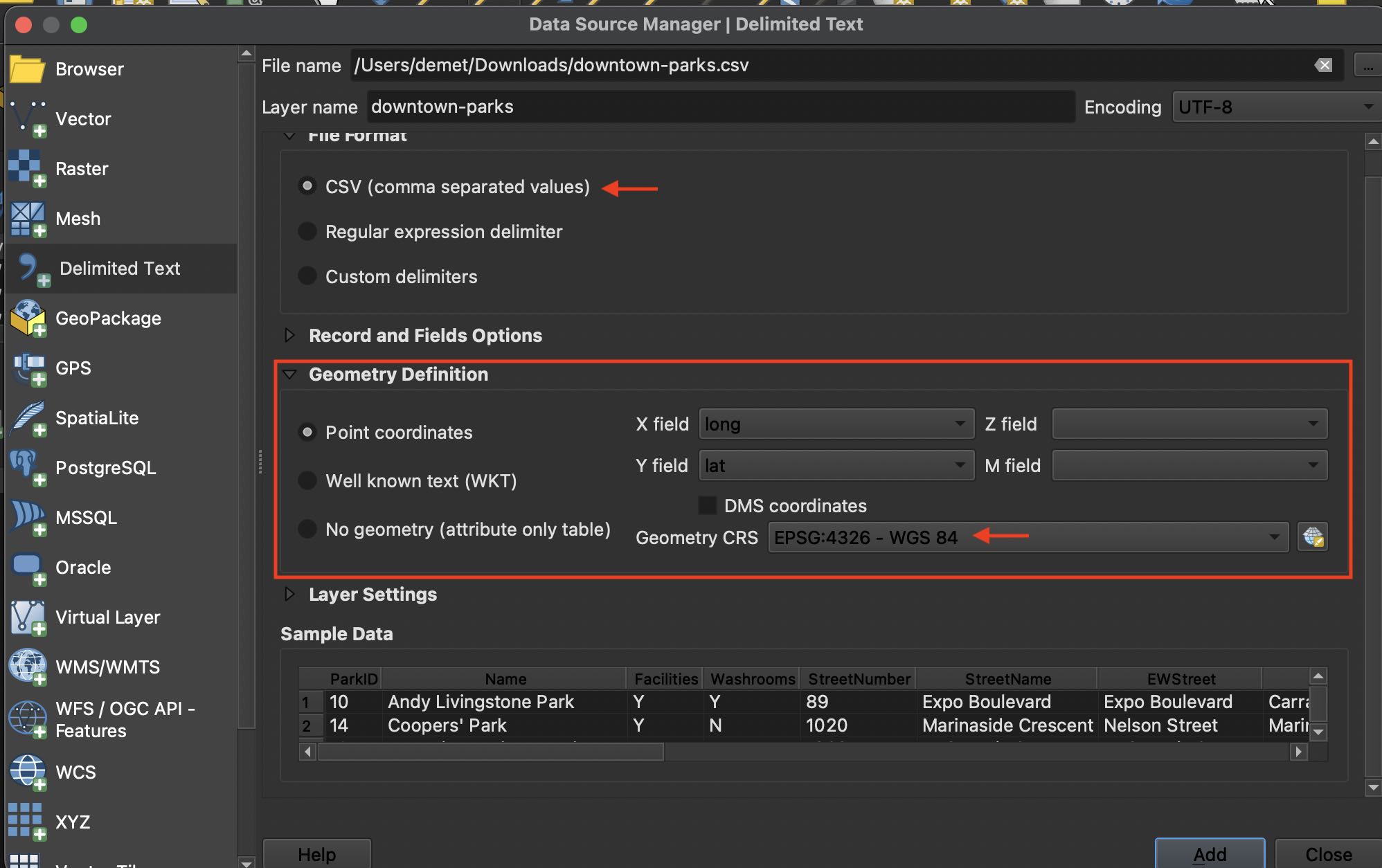Image resolution: width=1382 pixels, height=868 pixels.
Task: Click the sample data horizontal scrollbar
Action: pos(490,752)
